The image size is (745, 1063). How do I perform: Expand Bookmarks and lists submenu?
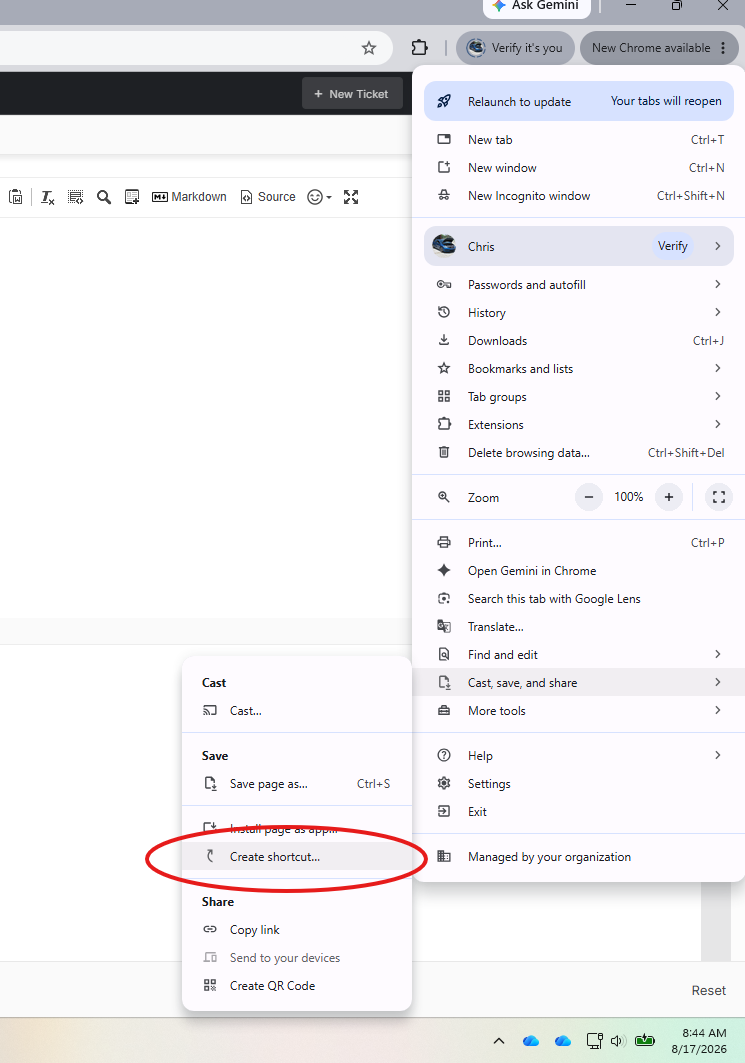579,369
